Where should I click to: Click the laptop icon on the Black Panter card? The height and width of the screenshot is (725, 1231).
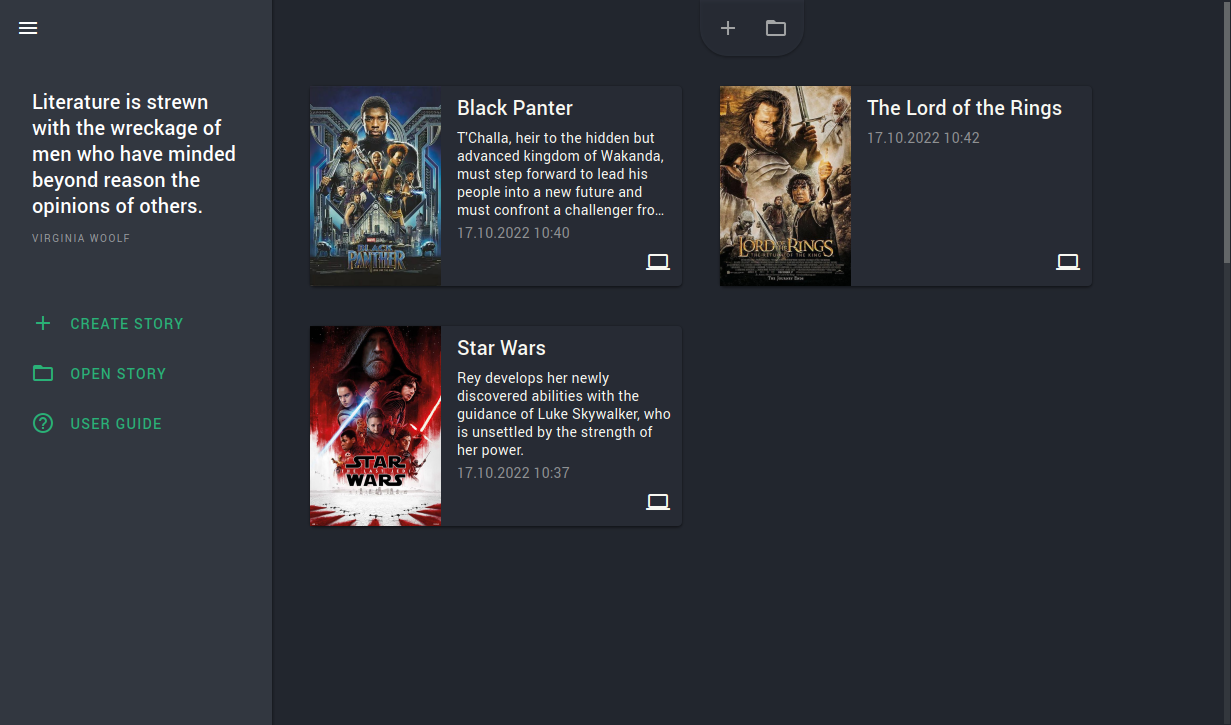click(658, 262)
